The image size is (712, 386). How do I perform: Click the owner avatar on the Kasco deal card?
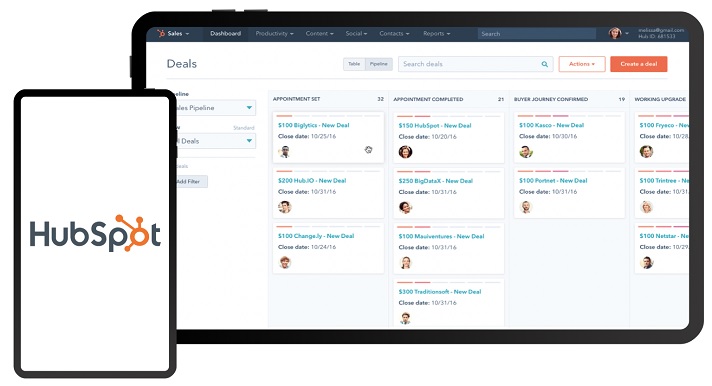click(x=526, y=152)
